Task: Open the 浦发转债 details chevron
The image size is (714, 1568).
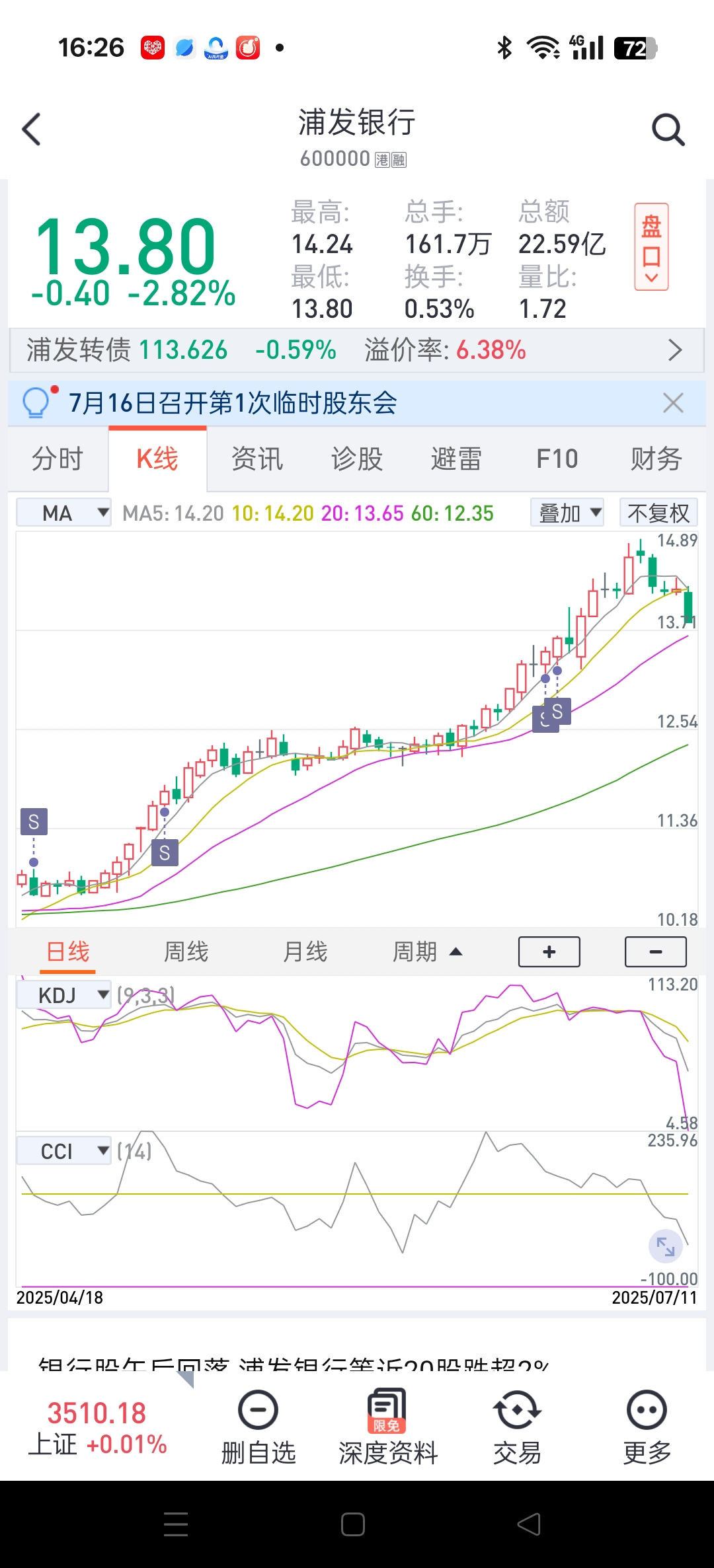Action: [674, 350]
